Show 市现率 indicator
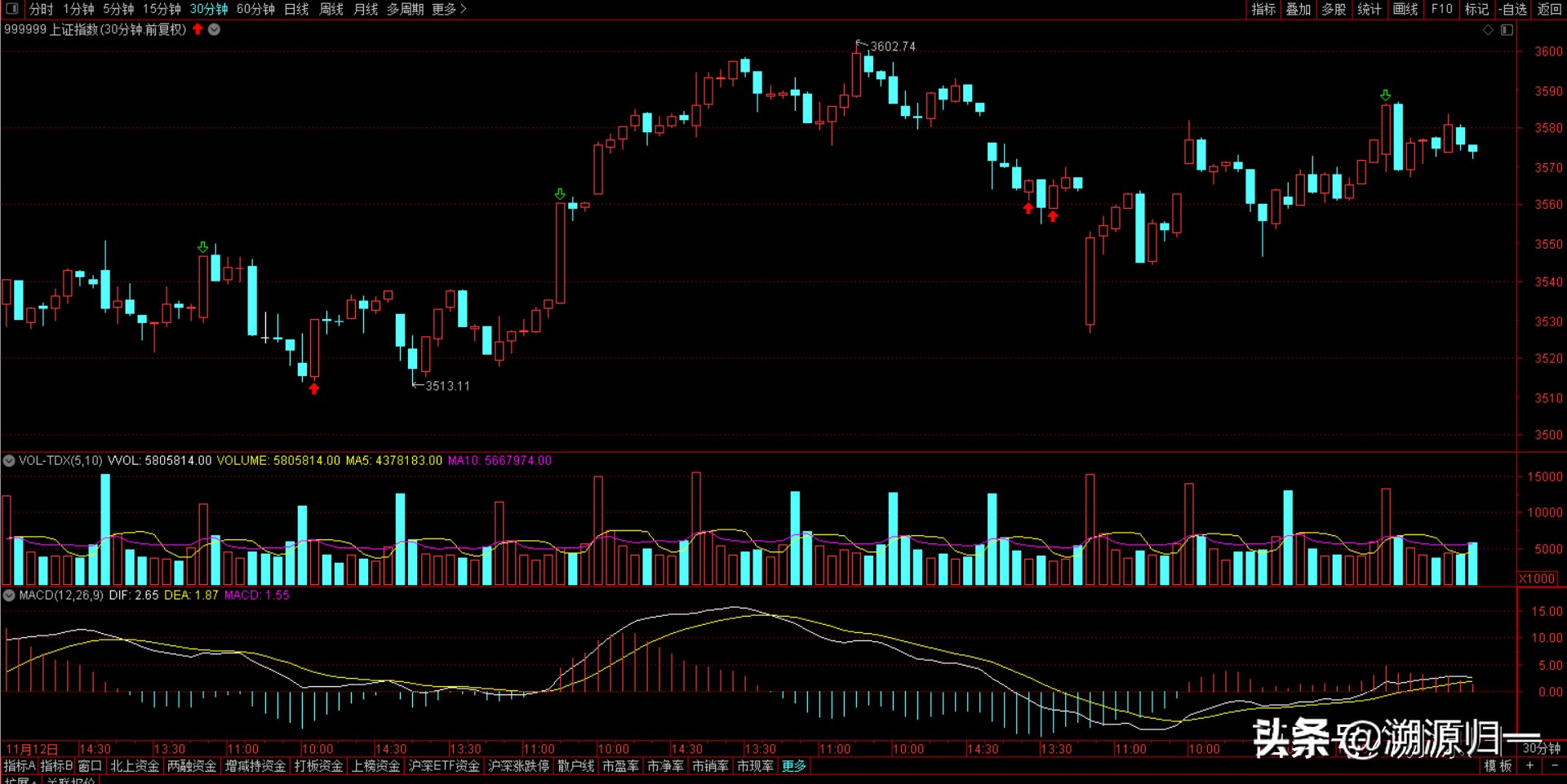Screen dimensions: 1567x784 pos(756,766)
